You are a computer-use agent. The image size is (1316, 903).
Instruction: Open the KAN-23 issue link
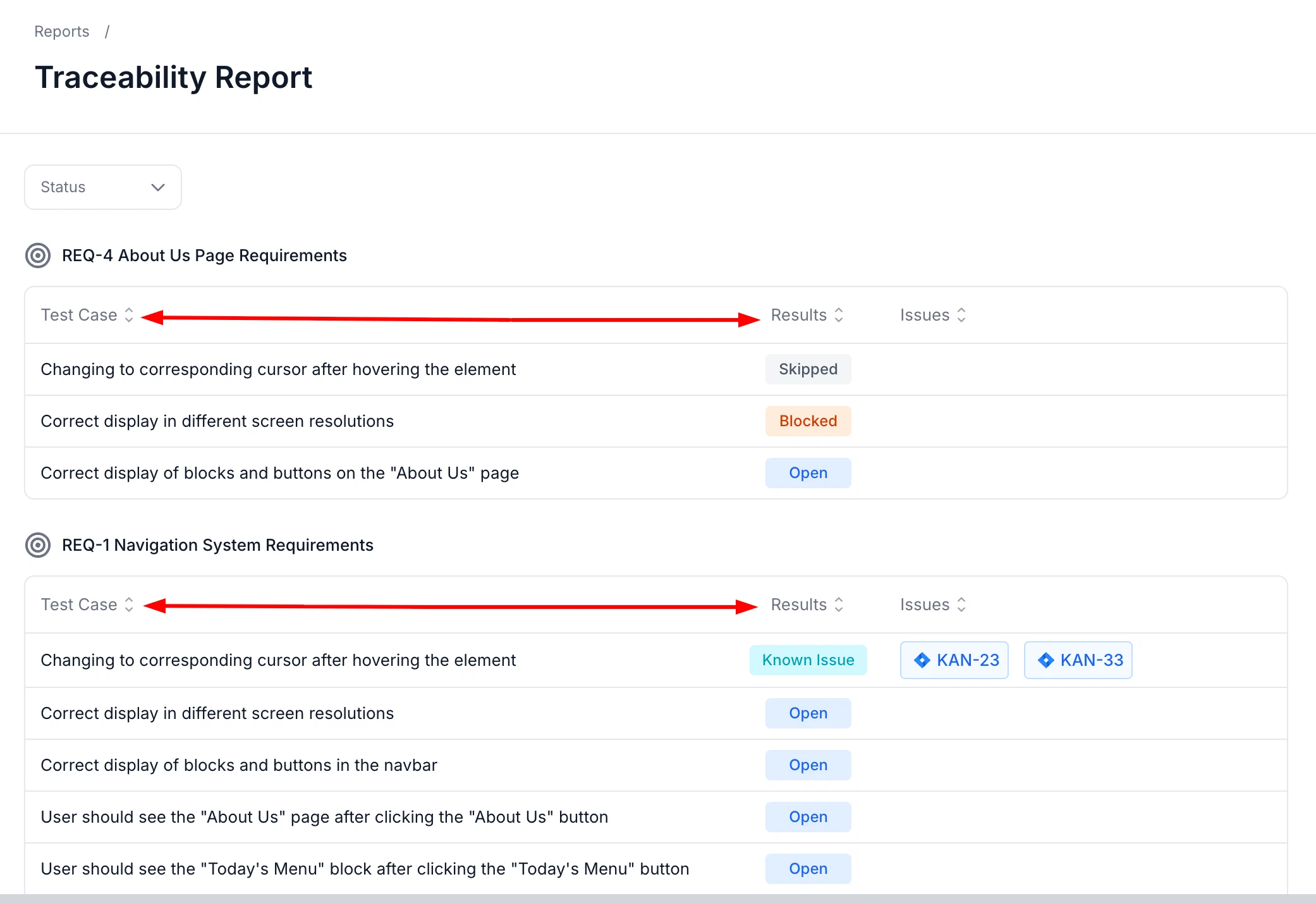954,660
